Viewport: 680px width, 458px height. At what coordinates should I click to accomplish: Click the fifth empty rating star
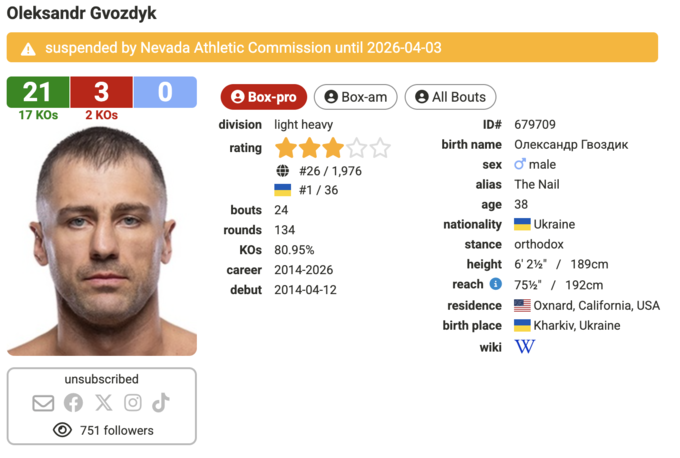(380, 149)
